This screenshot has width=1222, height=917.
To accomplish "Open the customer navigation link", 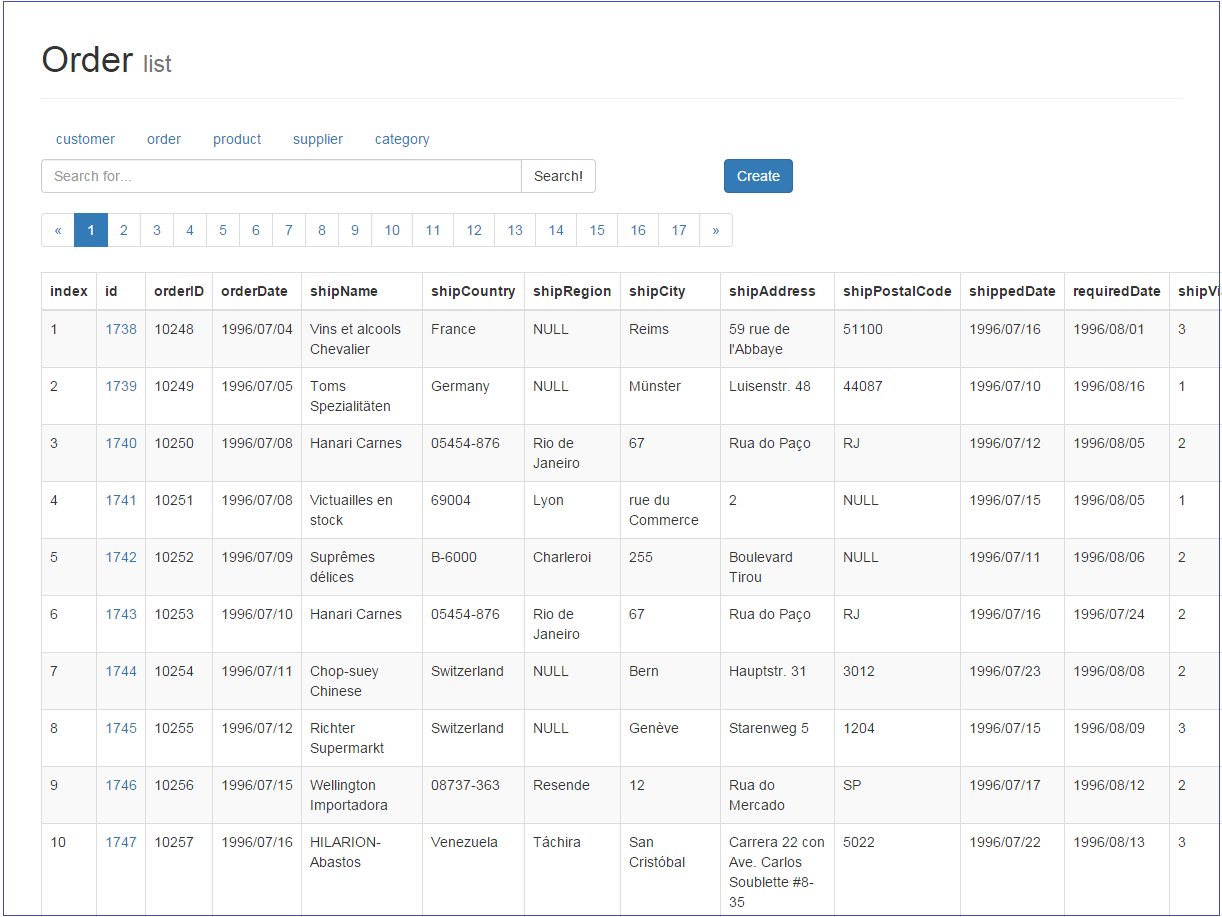I will [85, 139].
